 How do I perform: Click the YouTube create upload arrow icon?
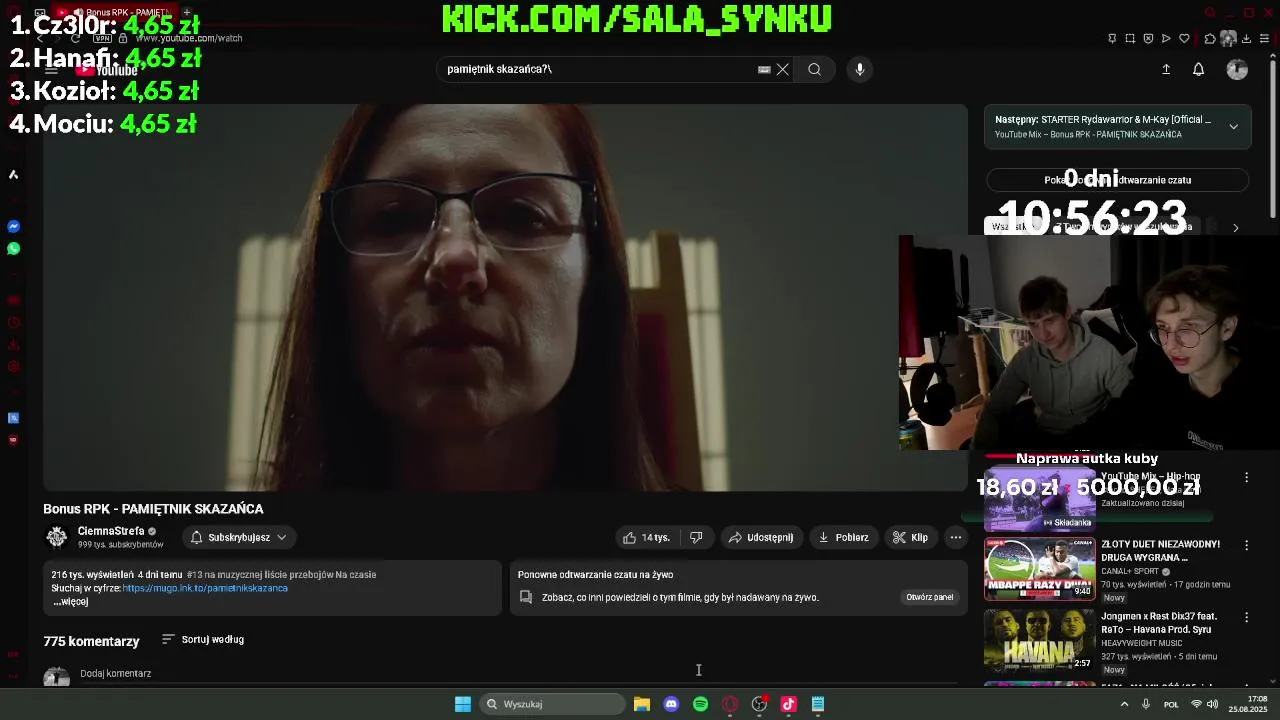tap(1166, 69)
